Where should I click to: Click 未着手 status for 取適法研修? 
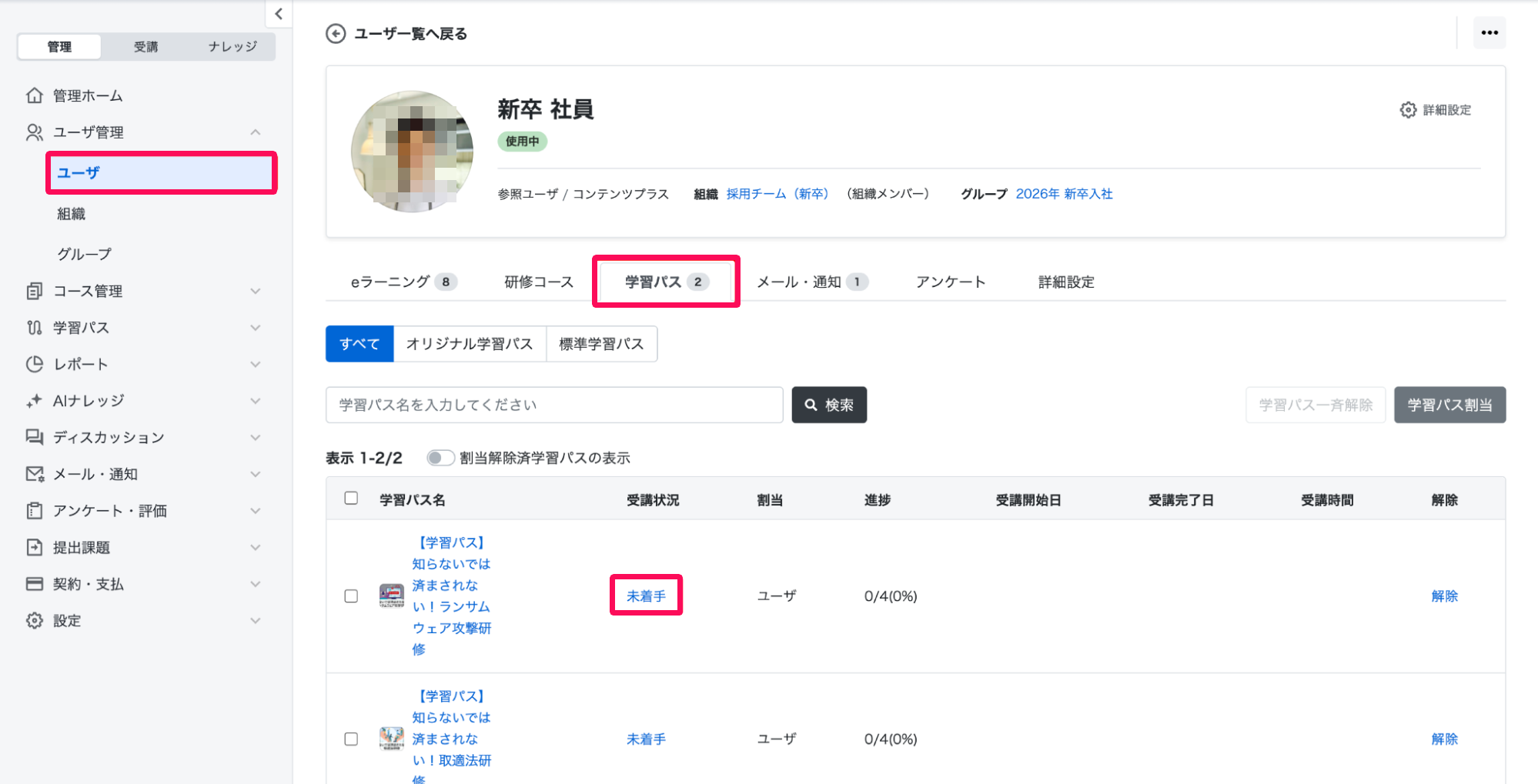tap(646, 739)
